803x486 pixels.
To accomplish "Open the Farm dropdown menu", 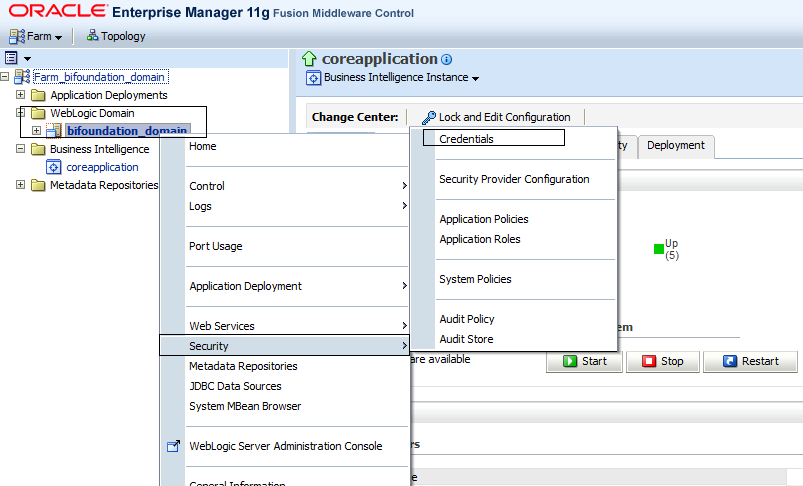I will pos(35,36).
